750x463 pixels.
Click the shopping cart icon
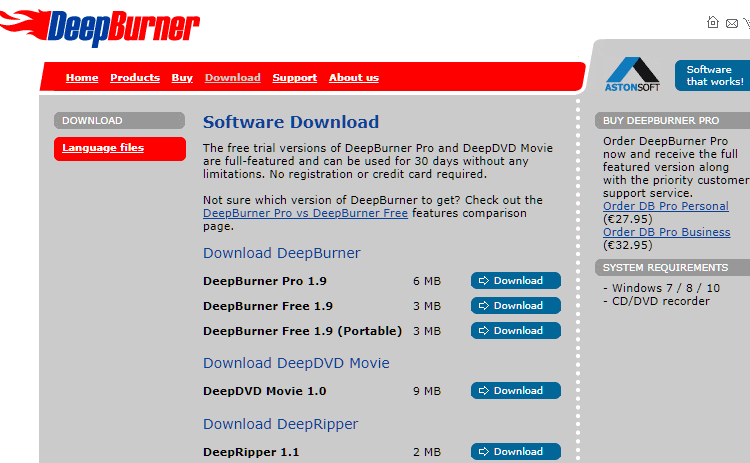(747, 22)
